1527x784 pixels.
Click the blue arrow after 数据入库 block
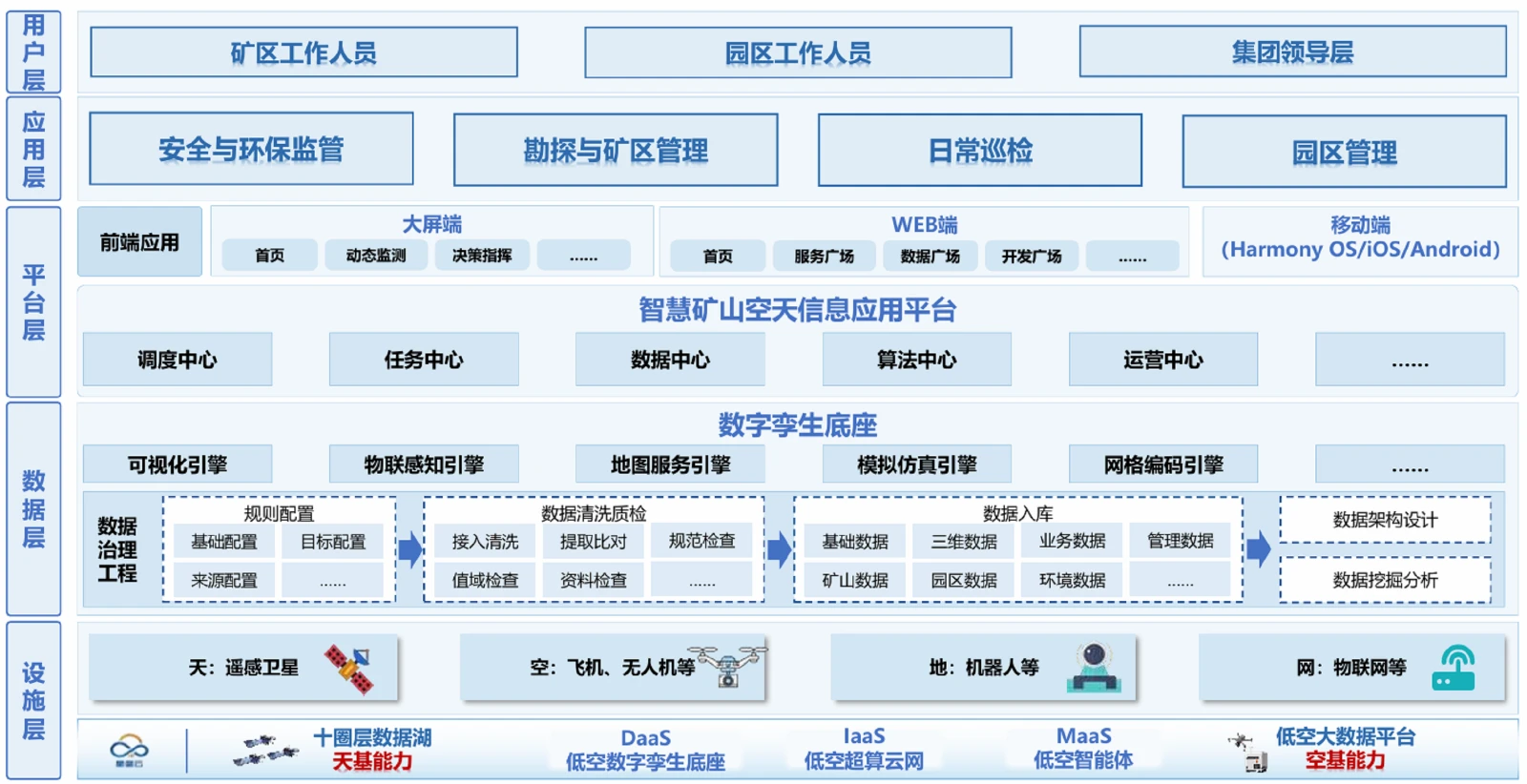click(1259, 548)
